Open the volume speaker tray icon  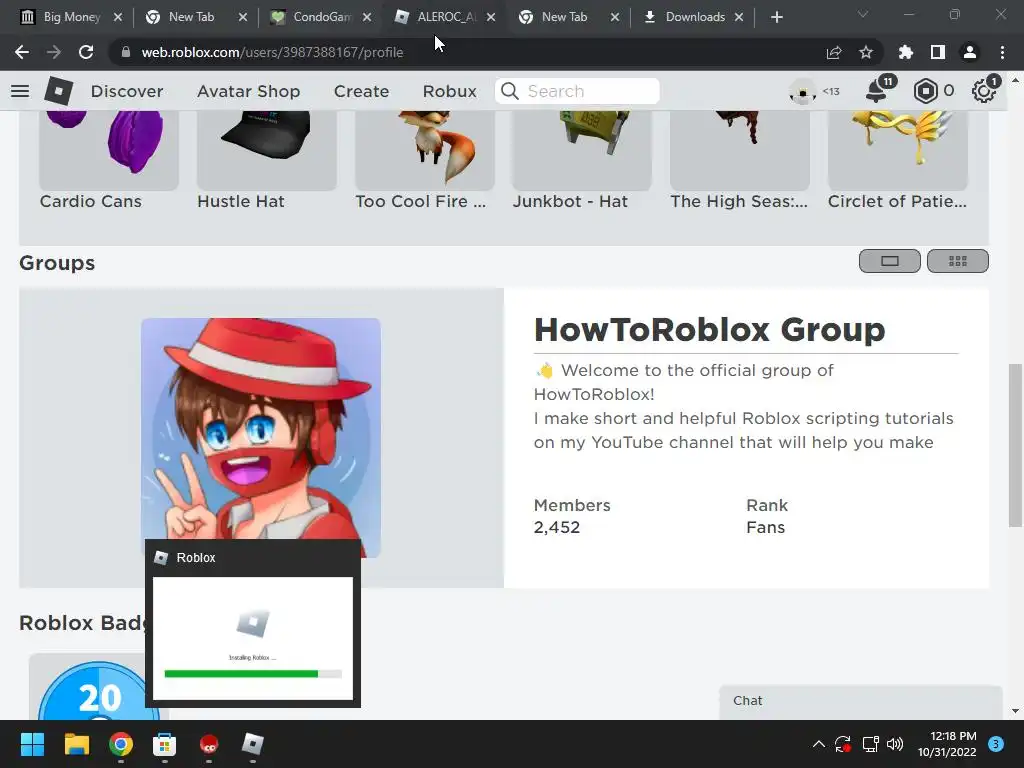click(x=895, y=744)
